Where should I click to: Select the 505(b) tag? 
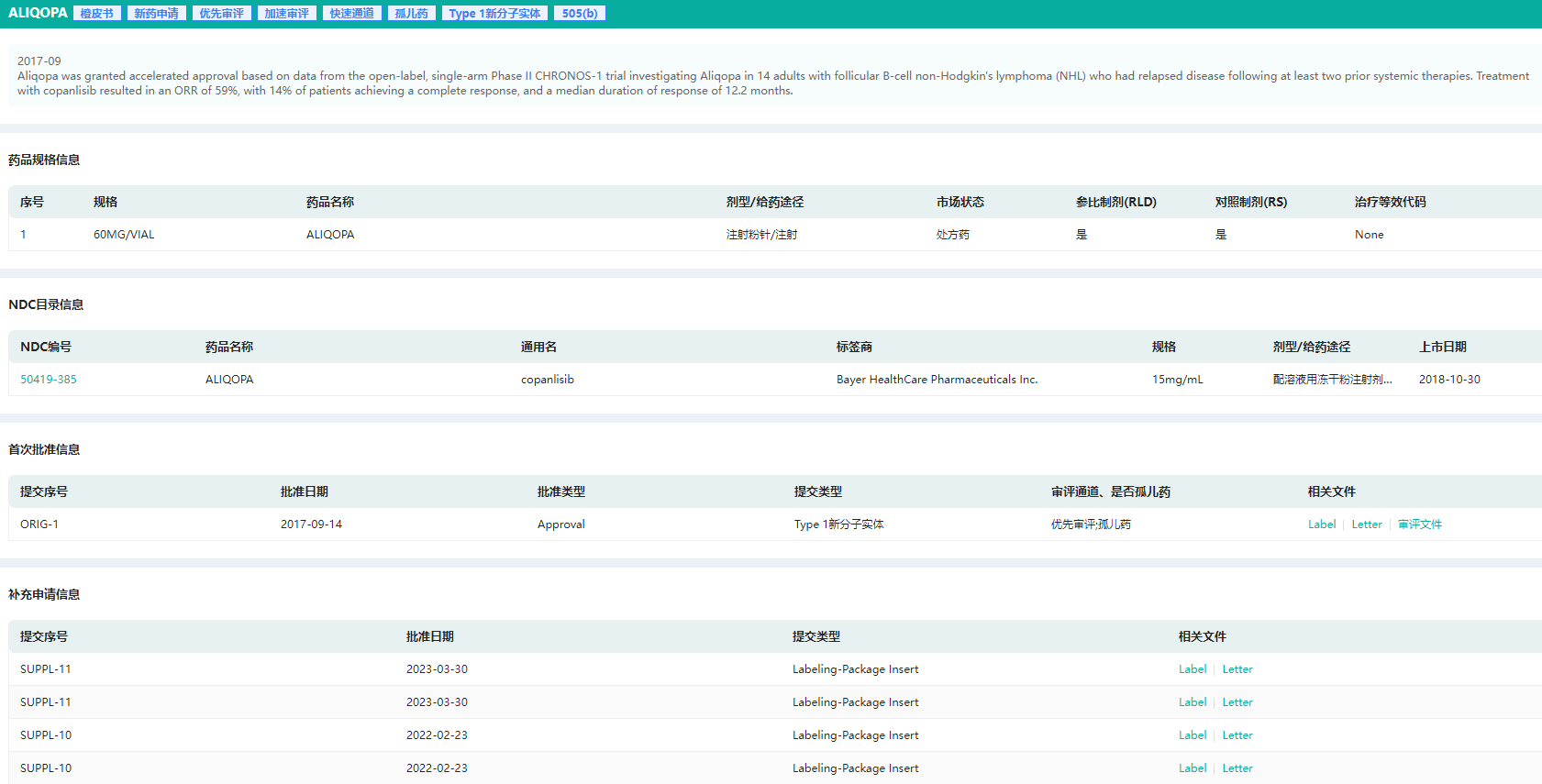(579, 14)
